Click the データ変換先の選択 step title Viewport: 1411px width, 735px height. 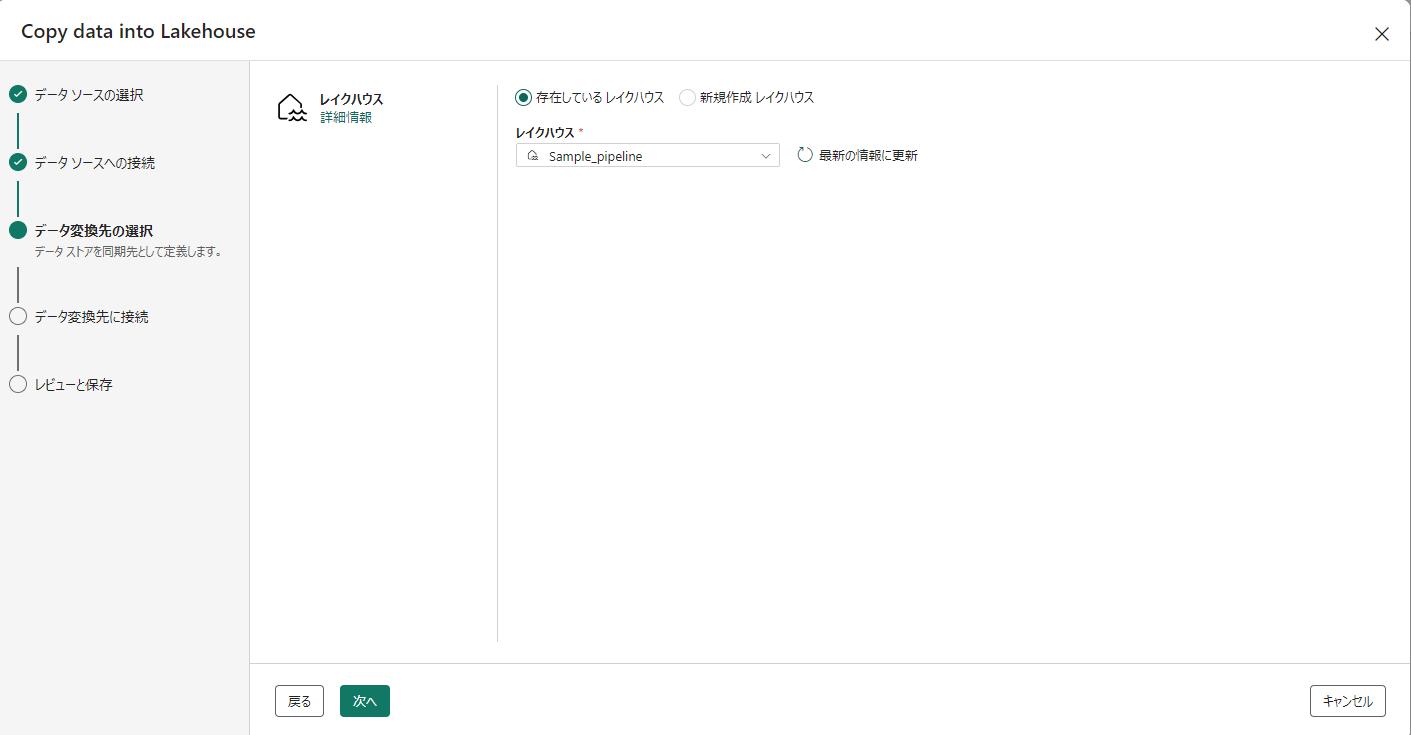tap(94, 231)
